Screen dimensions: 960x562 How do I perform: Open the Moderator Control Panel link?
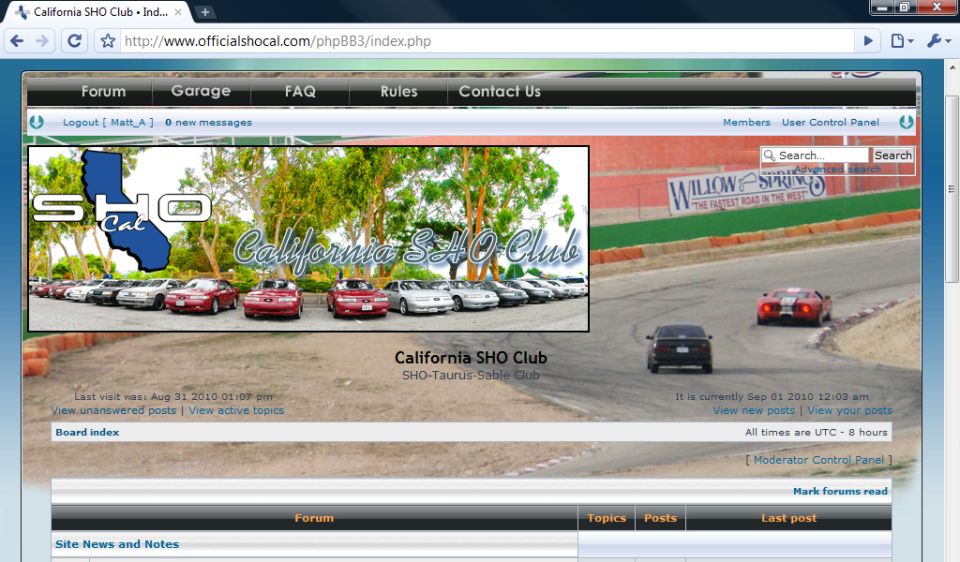tap(819, 460)
